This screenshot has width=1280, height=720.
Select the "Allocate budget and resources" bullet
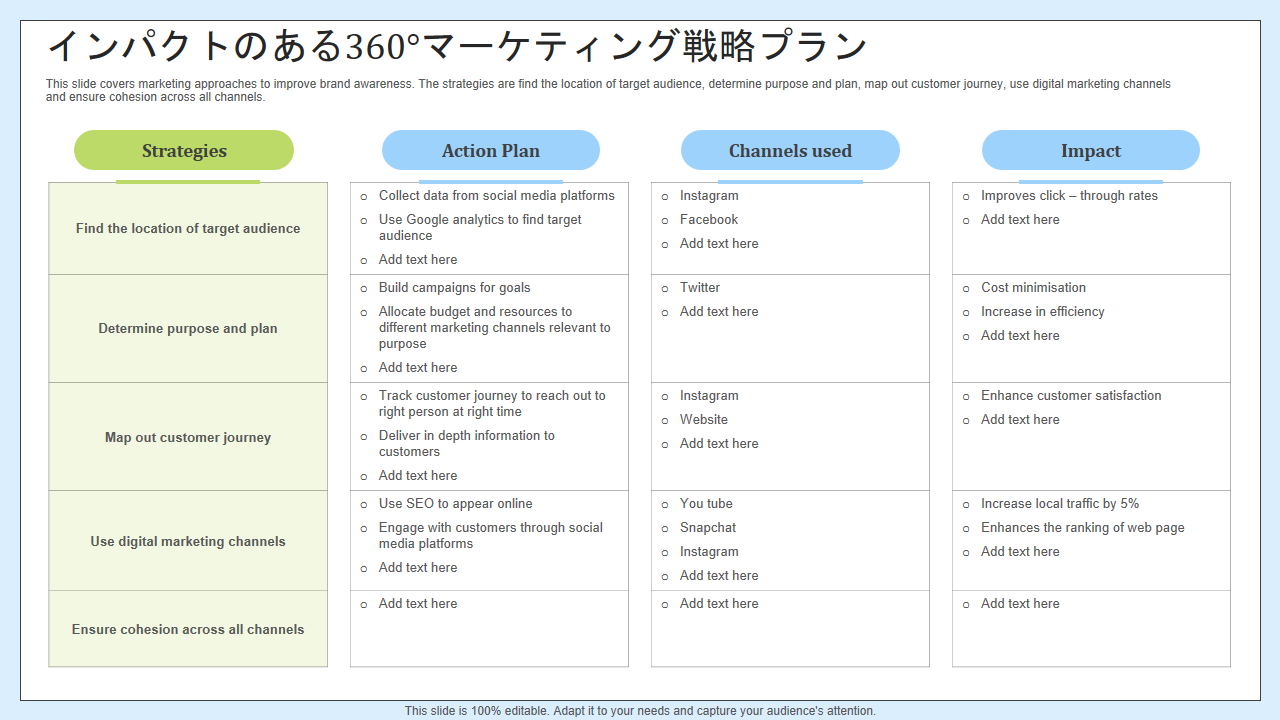495,328
